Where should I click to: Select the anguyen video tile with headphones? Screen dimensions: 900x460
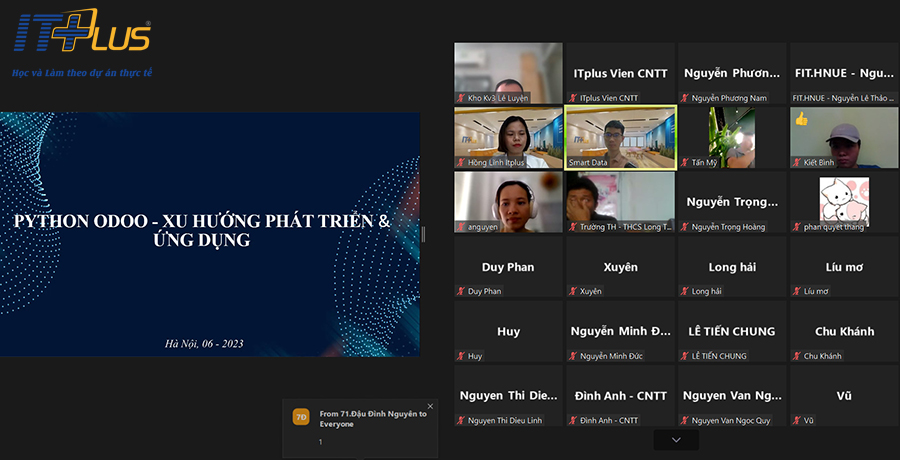point(508,201)
